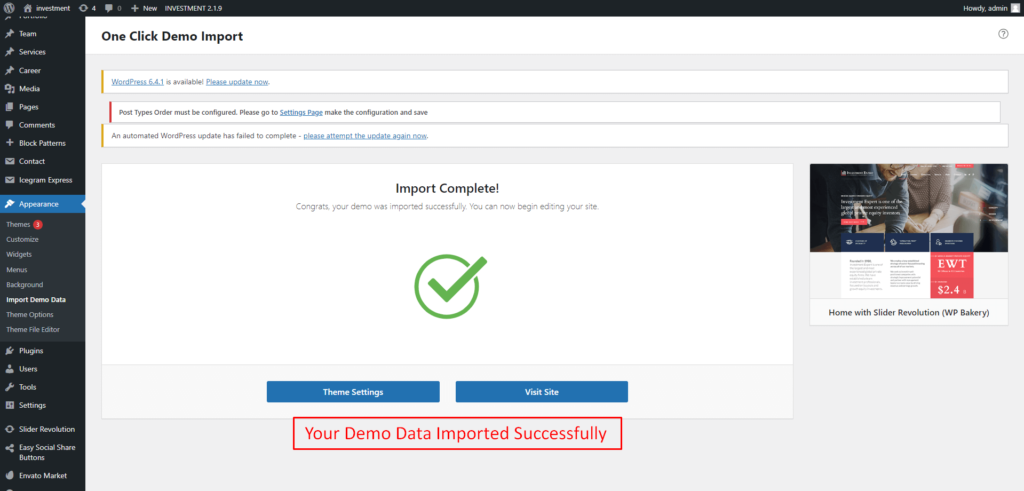Click Howdy, admin account menu
The width and height of the screenshot is (1024, 491).
(991, 8)
